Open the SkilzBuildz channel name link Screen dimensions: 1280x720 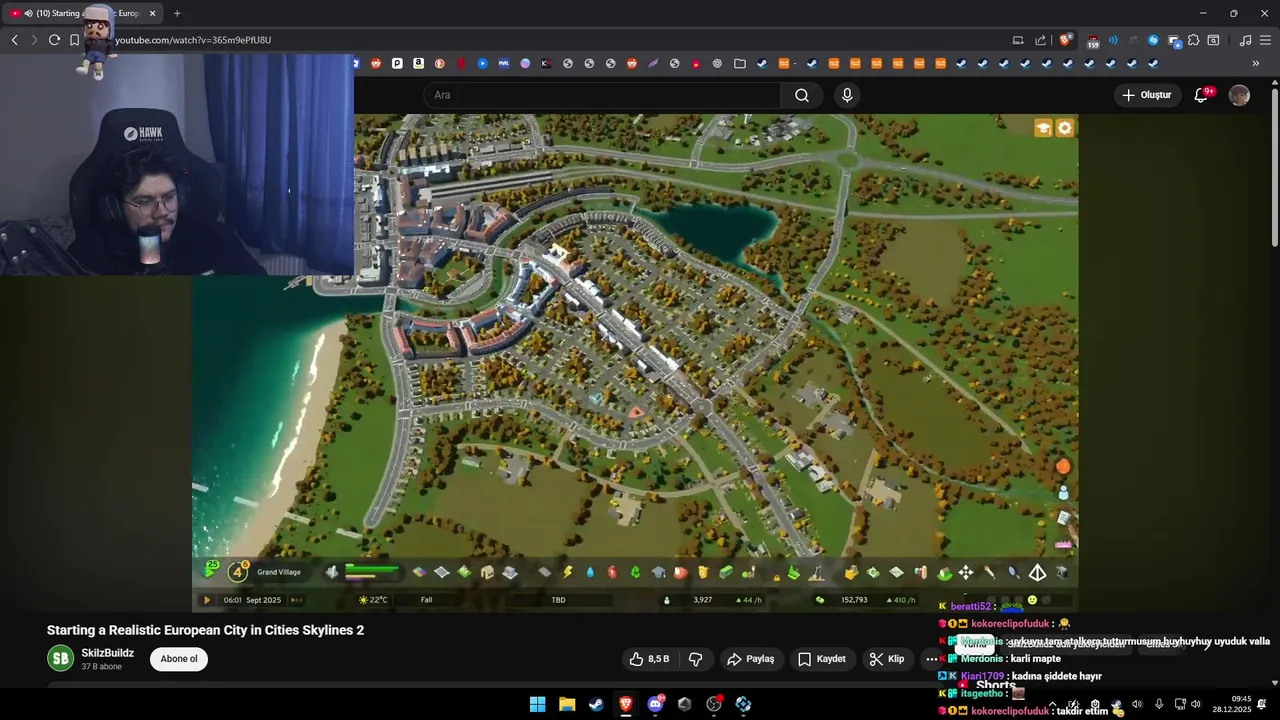click(x=108, y=653)
